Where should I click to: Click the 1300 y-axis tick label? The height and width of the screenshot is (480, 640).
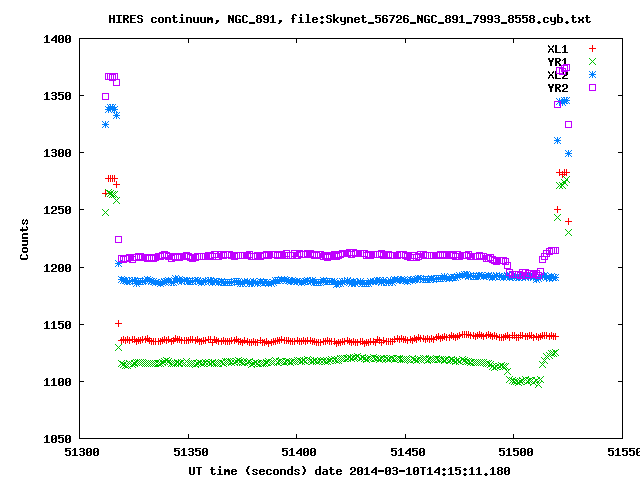[x=57, y=153]
